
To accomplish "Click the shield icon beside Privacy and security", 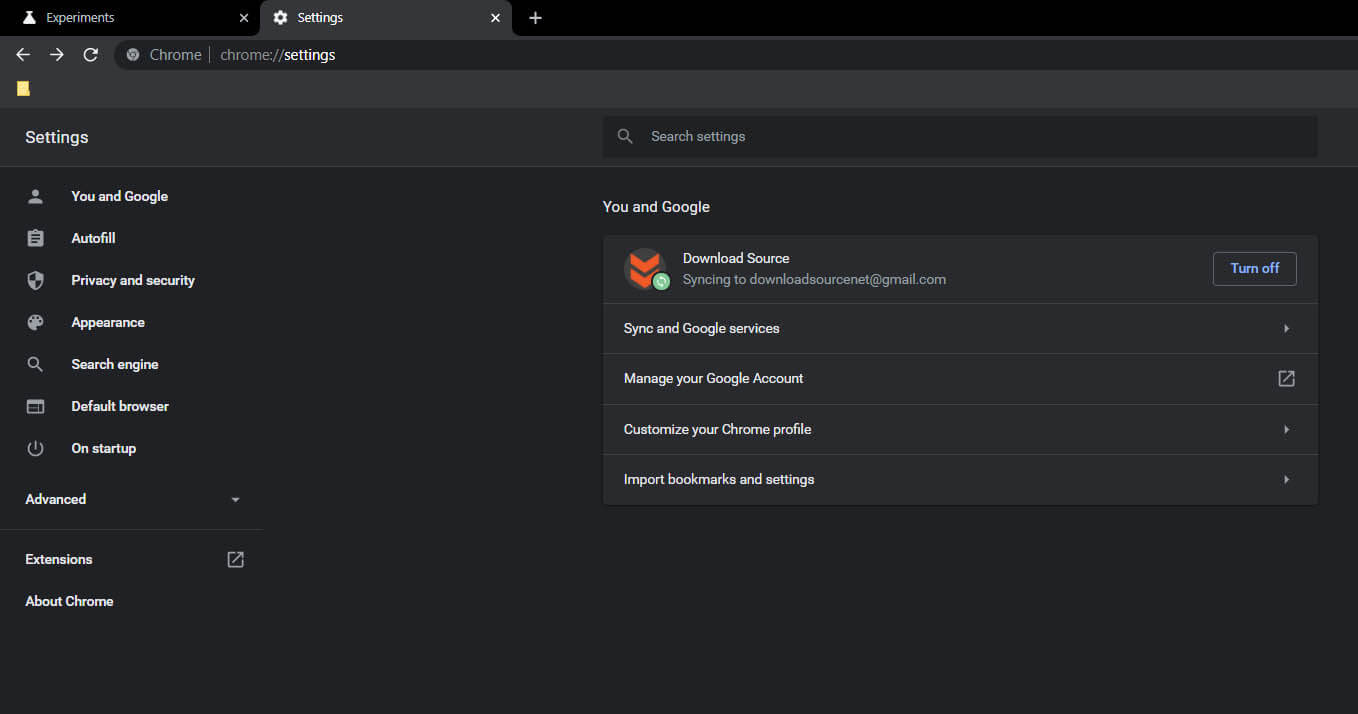I will 36,280.
